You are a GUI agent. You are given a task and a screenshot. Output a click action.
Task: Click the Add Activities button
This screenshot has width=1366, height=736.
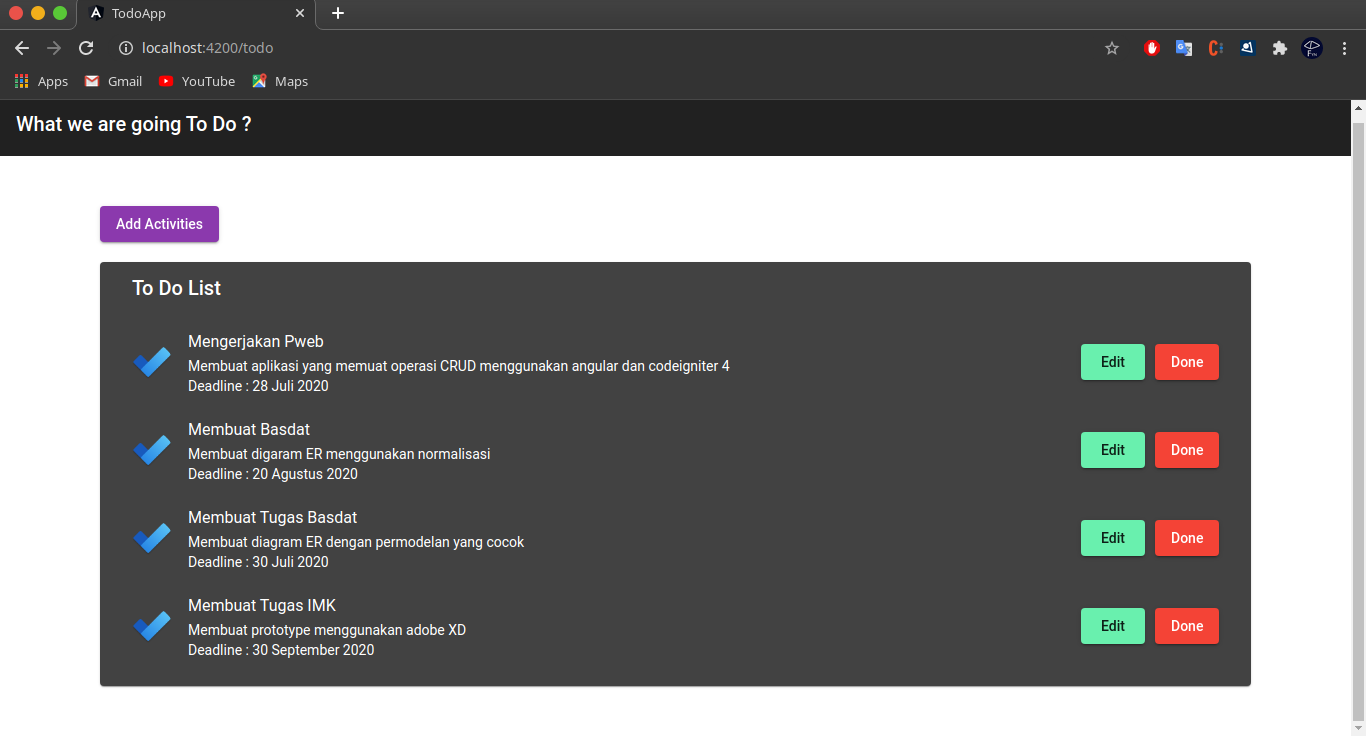click(159, 224)
